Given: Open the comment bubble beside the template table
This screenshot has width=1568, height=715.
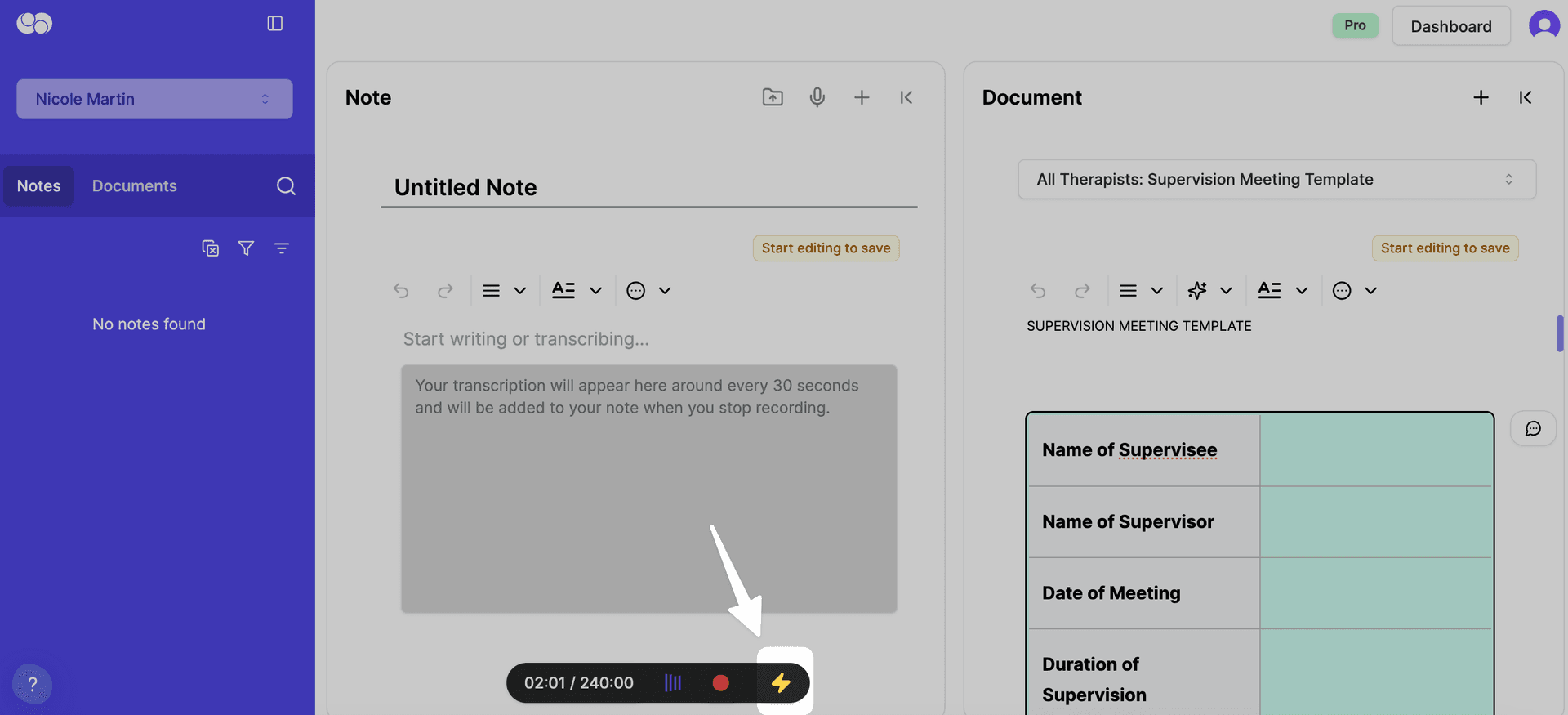Looking at the screenshot, I should click(1533, 428).
